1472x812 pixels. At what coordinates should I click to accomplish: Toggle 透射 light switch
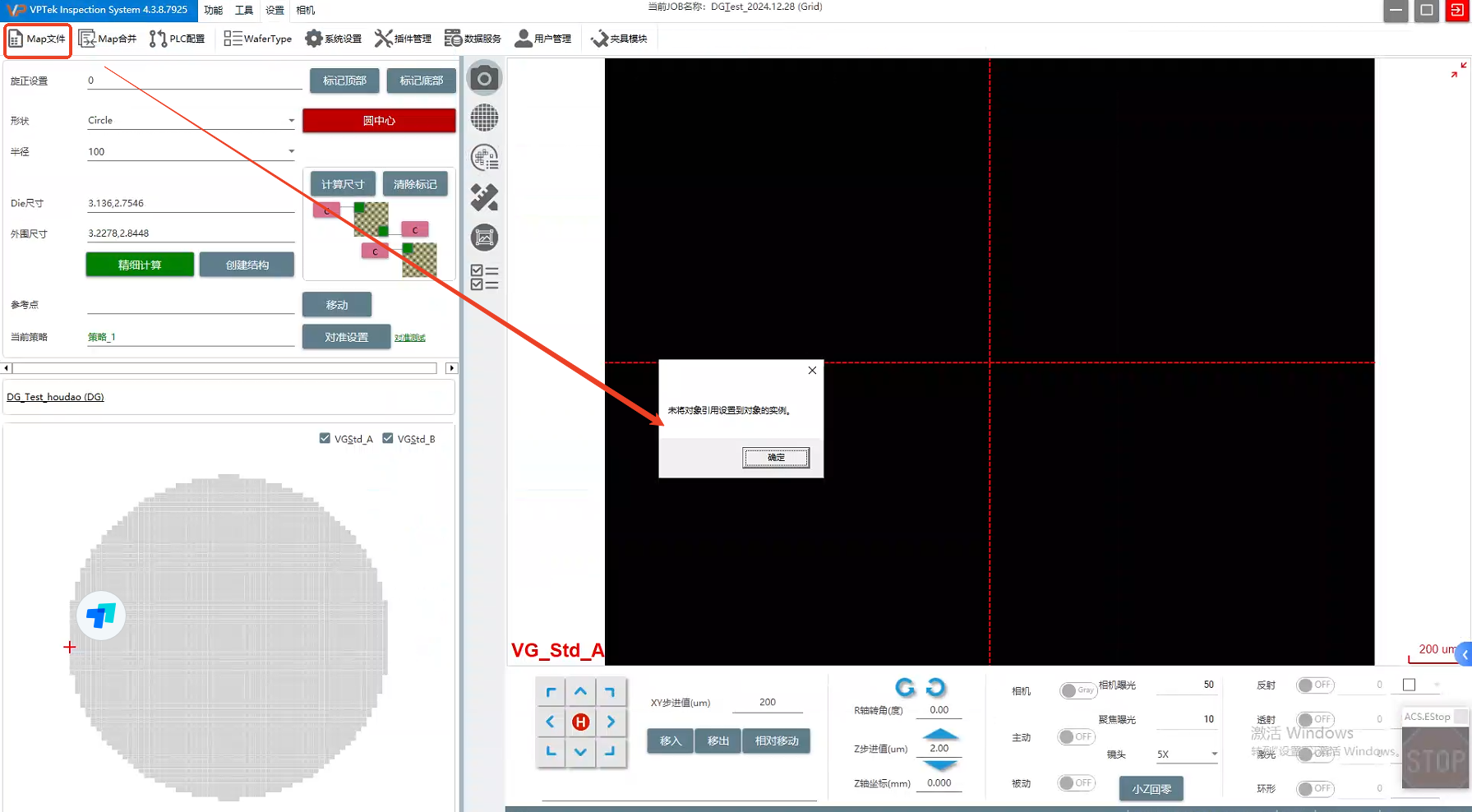(x=1316, y=719)
